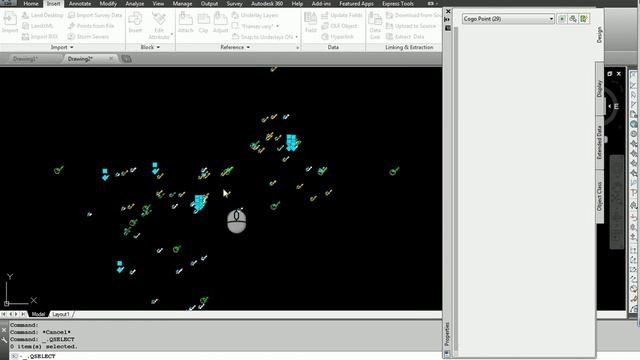Screen dimensions: 640x360
Task: Click the Adjust reference icon
Action: click(x=220, y=23)
